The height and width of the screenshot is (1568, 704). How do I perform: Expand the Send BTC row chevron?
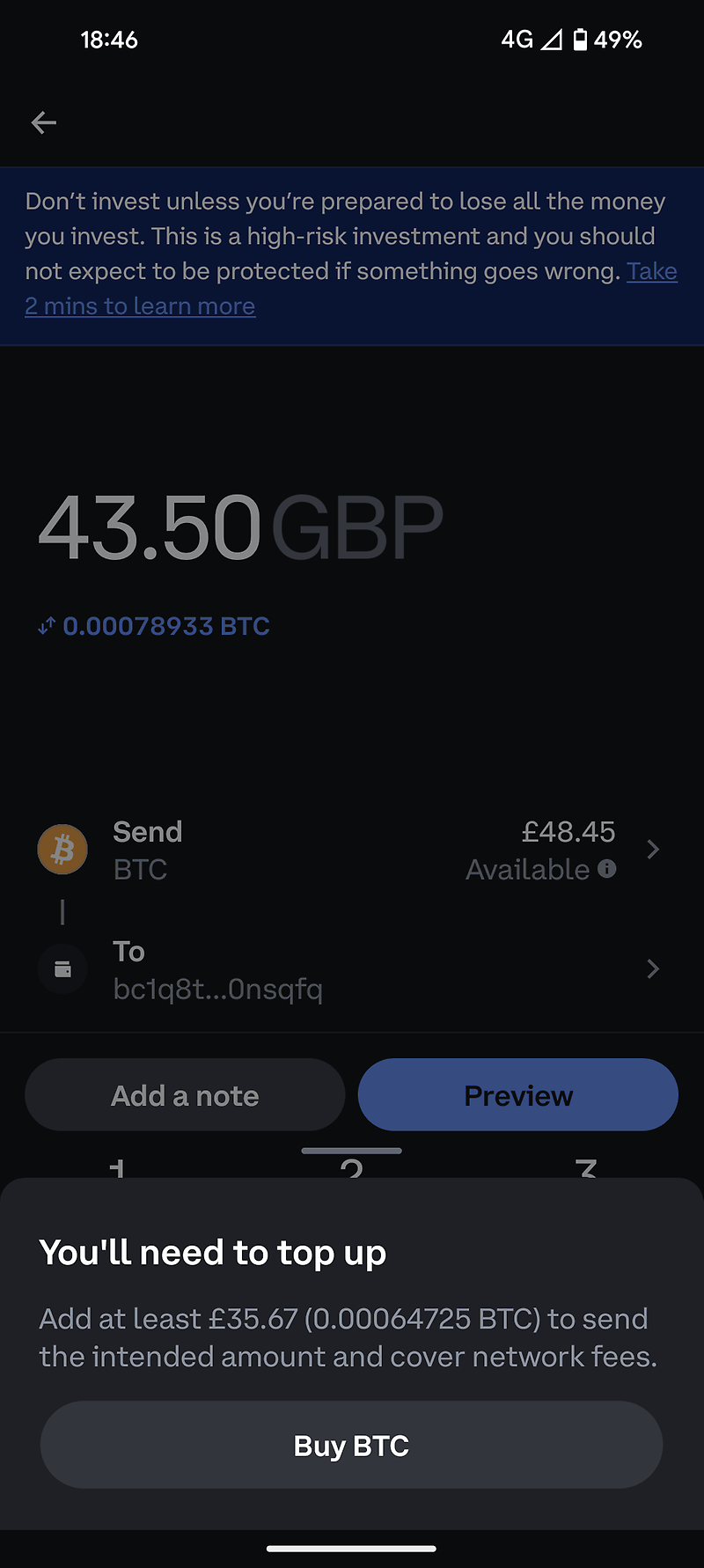tap(653, 850)
